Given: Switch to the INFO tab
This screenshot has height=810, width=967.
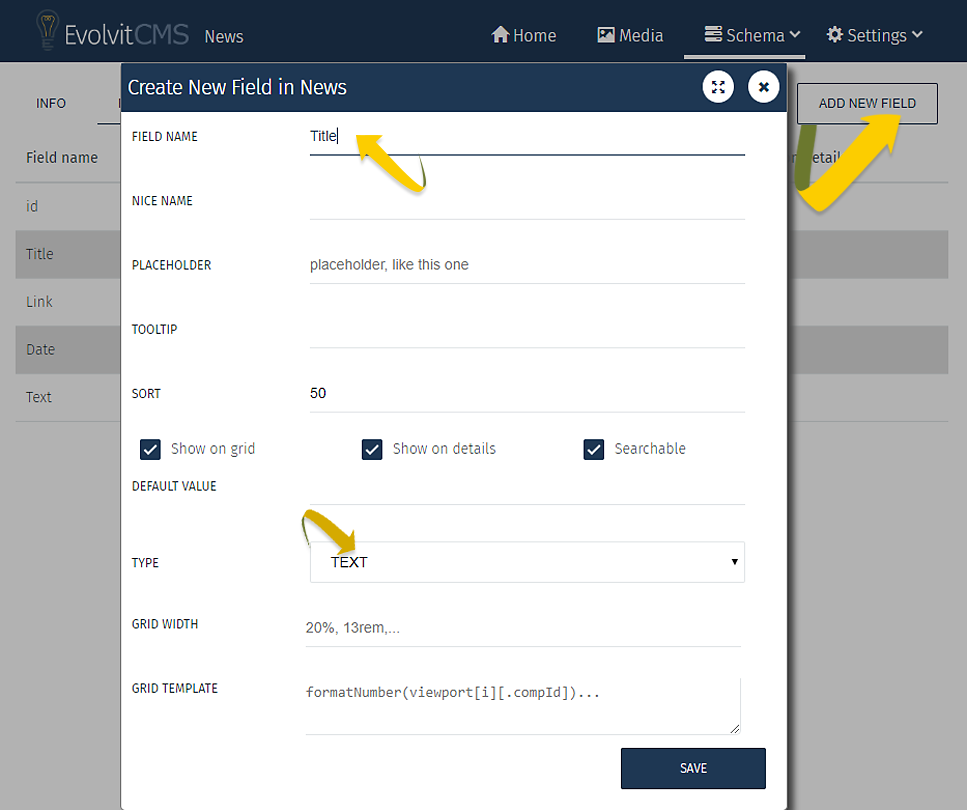Looking at the screenshot, I should click(51, 103).
